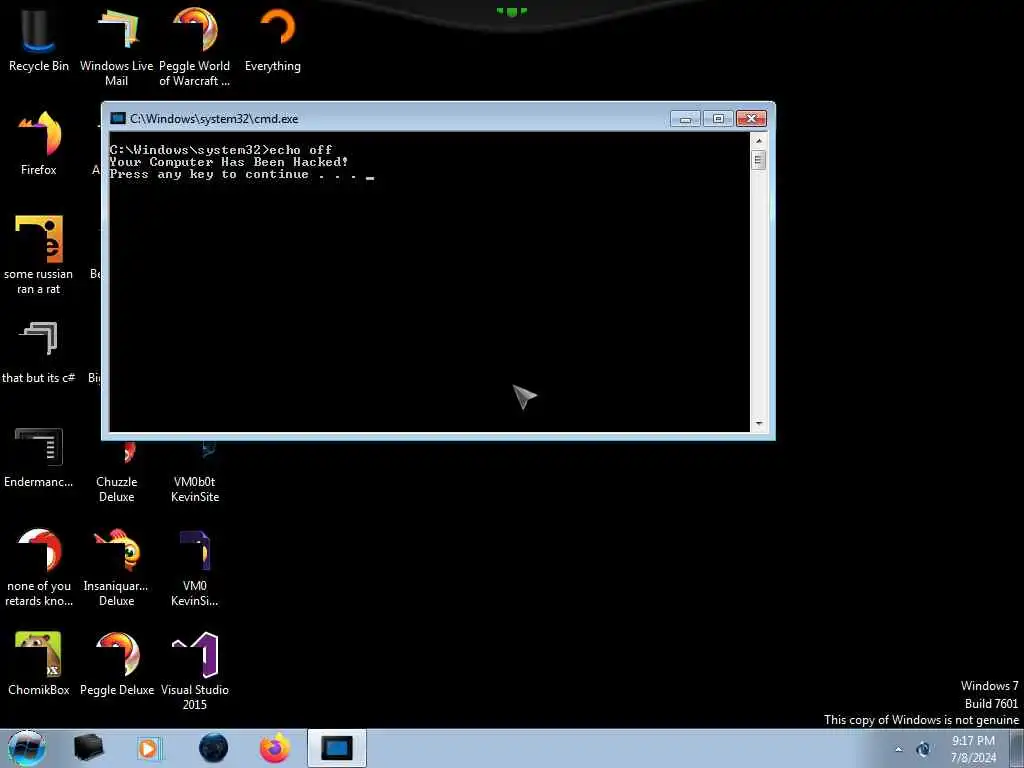1024x768 pixels.
Task: Select the 'some russian ran a rat' icon
Action: click(x=39, y=255)
